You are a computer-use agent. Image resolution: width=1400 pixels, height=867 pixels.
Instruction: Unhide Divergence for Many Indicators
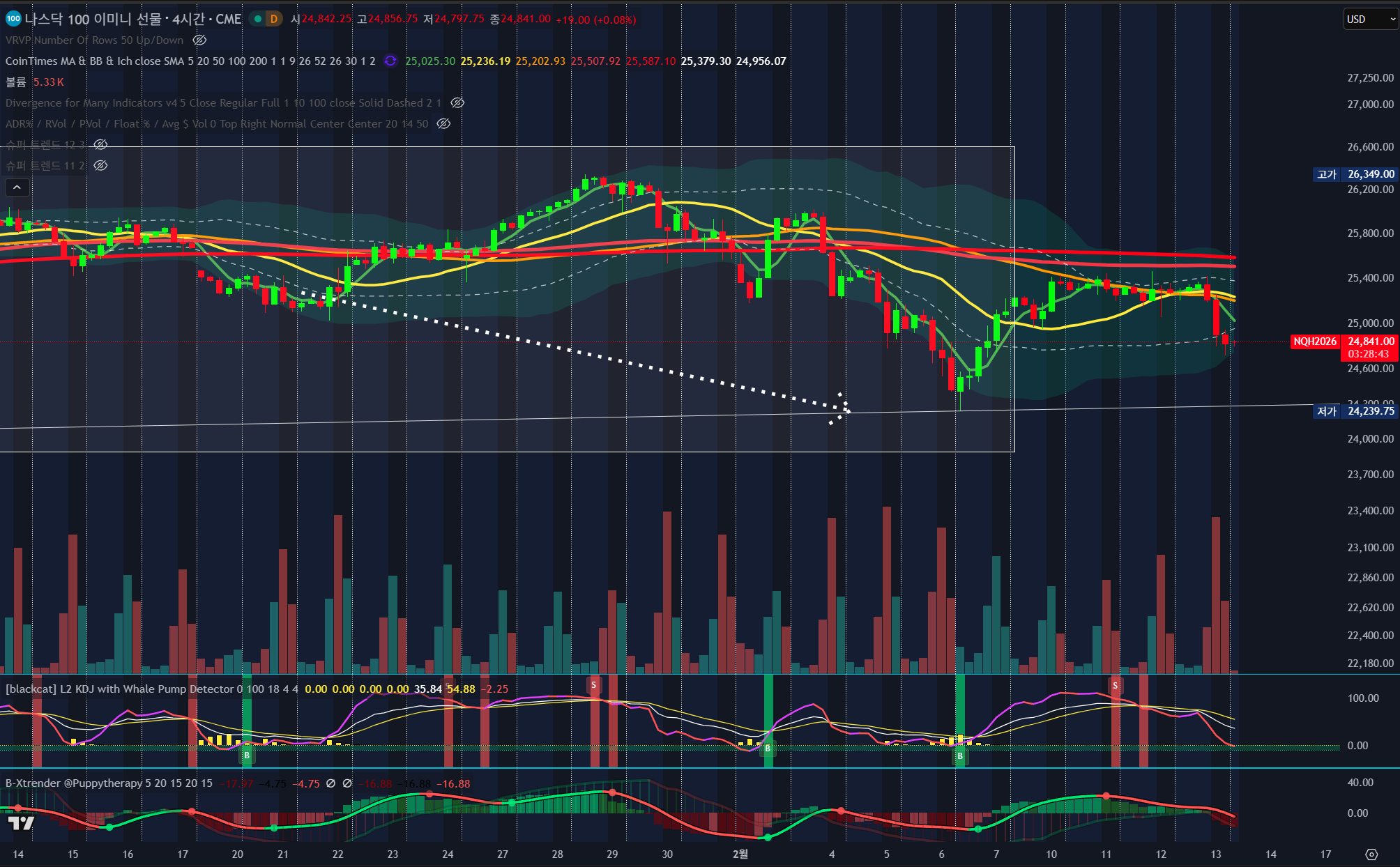[457, 103]
